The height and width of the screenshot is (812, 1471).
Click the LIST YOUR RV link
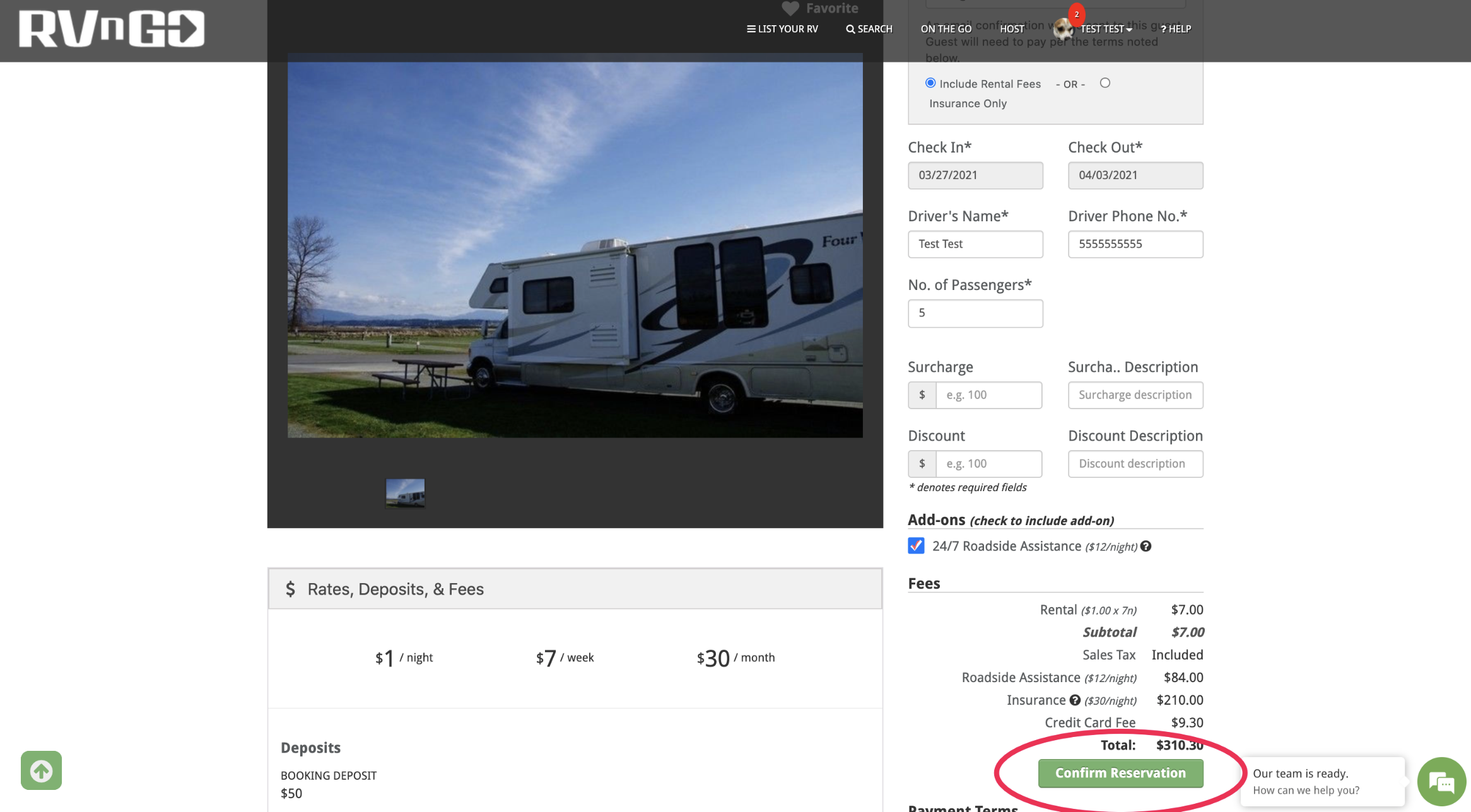point(788,29)
